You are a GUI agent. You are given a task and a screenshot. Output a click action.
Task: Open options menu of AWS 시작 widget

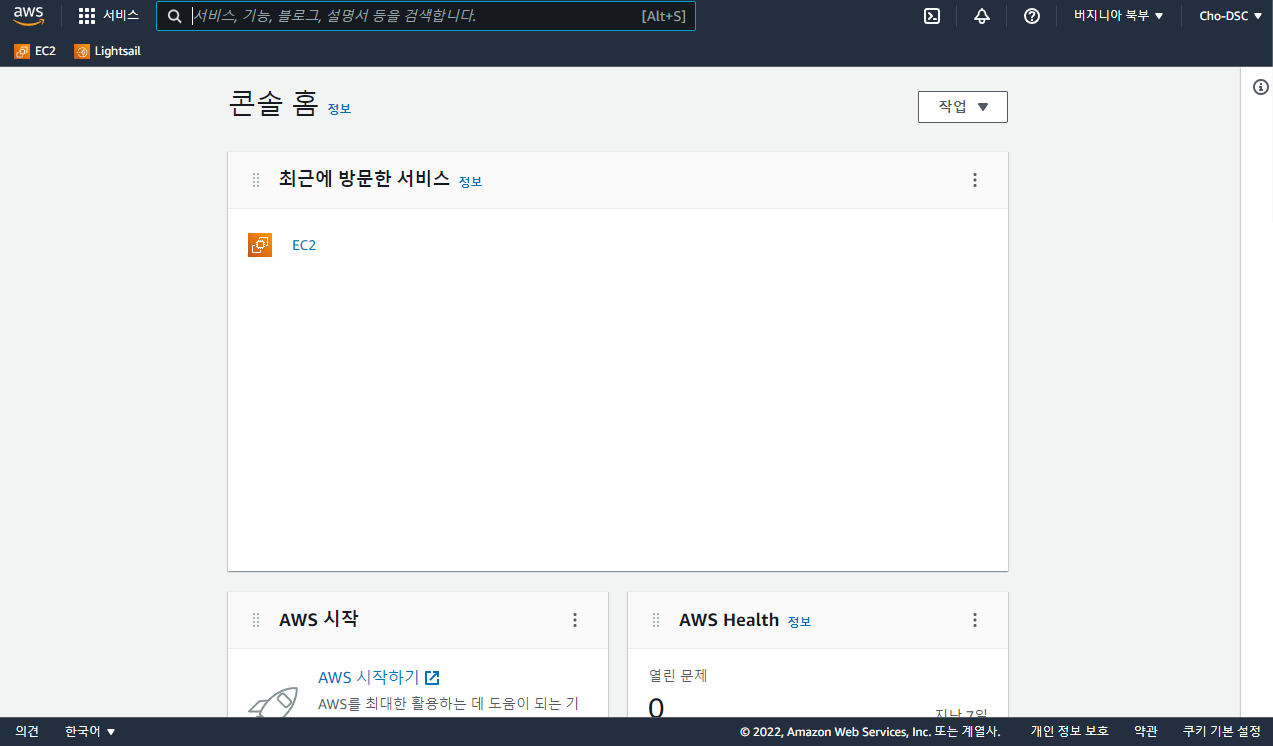(x=575, y=620)
